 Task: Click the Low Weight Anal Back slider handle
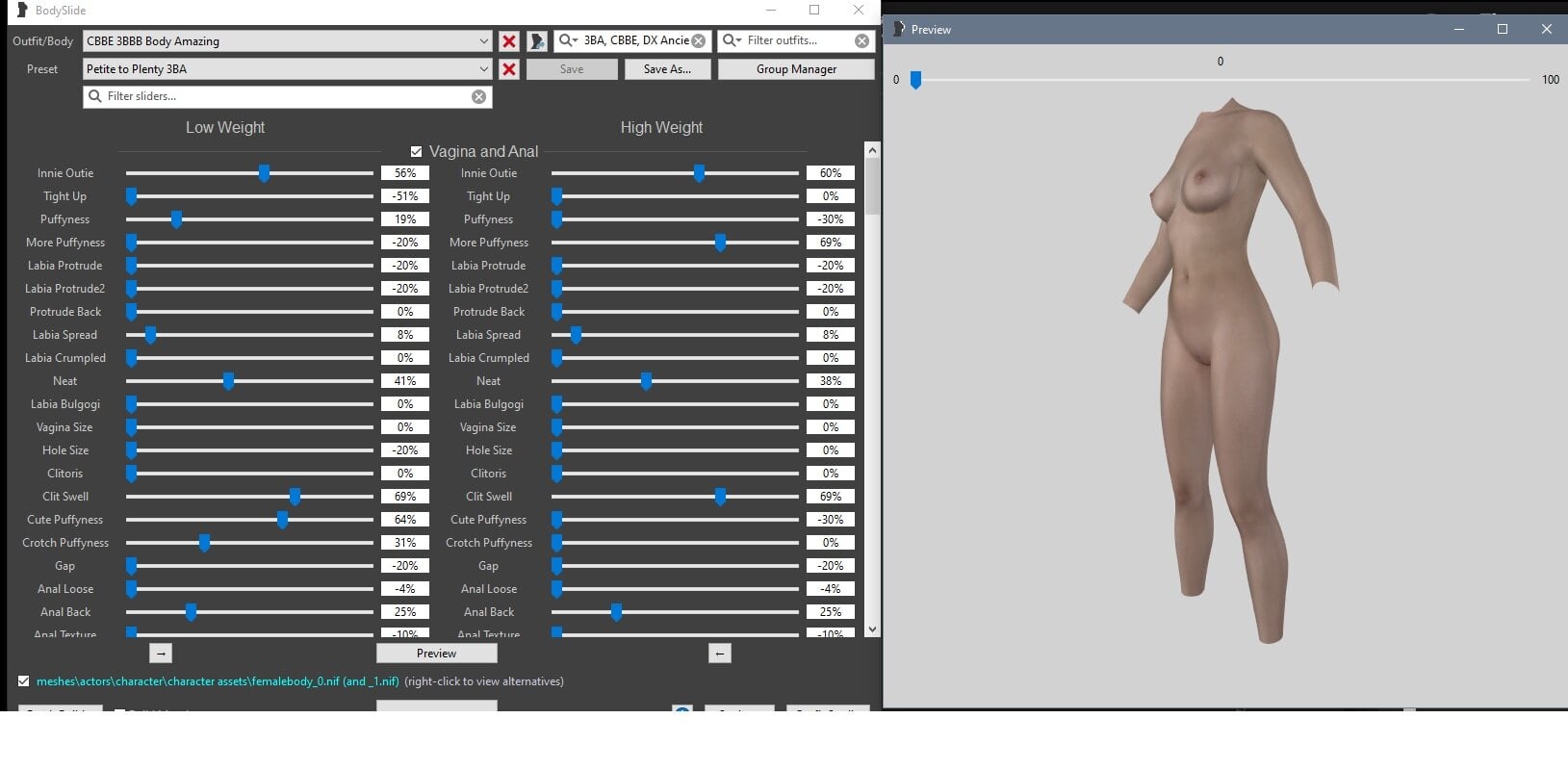coord(191,612)
